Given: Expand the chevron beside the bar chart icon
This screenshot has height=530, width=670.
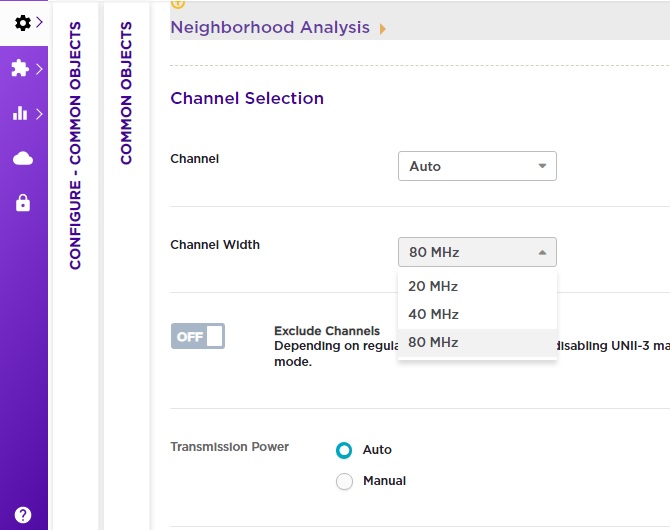Looking at the screenshot, I should (x=39, y=114).
